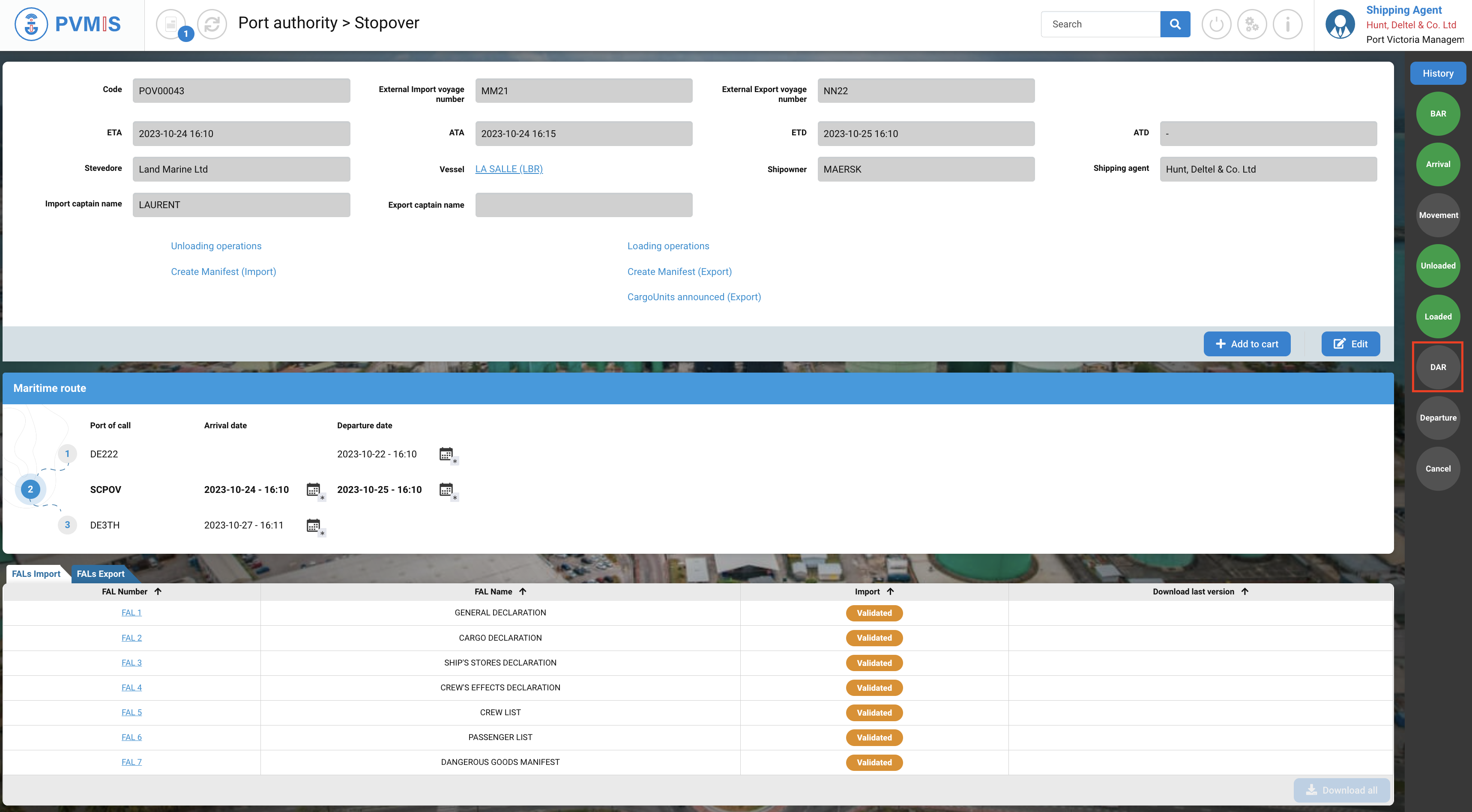Sort by Download last version column
This screenshot has width=1472, height=812.
coord(1245,591)
